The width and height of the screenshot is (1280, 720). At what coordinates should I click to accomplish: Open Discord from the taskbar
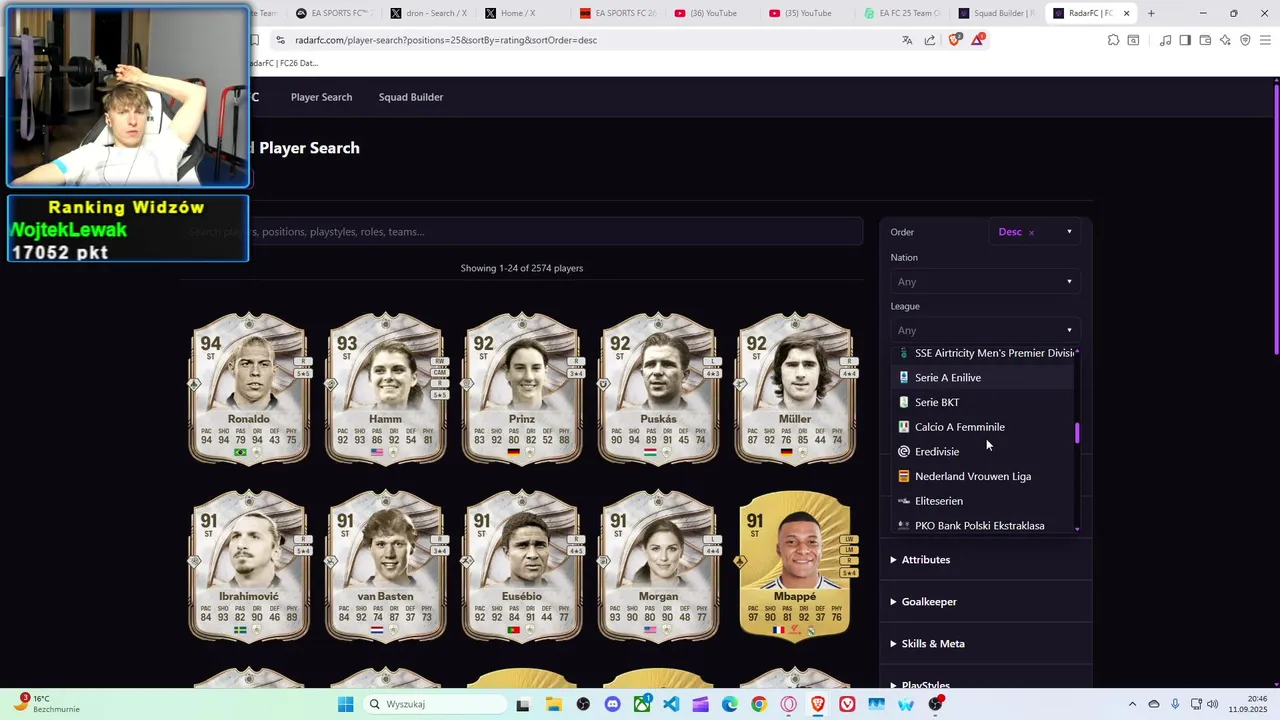point(613,704)
